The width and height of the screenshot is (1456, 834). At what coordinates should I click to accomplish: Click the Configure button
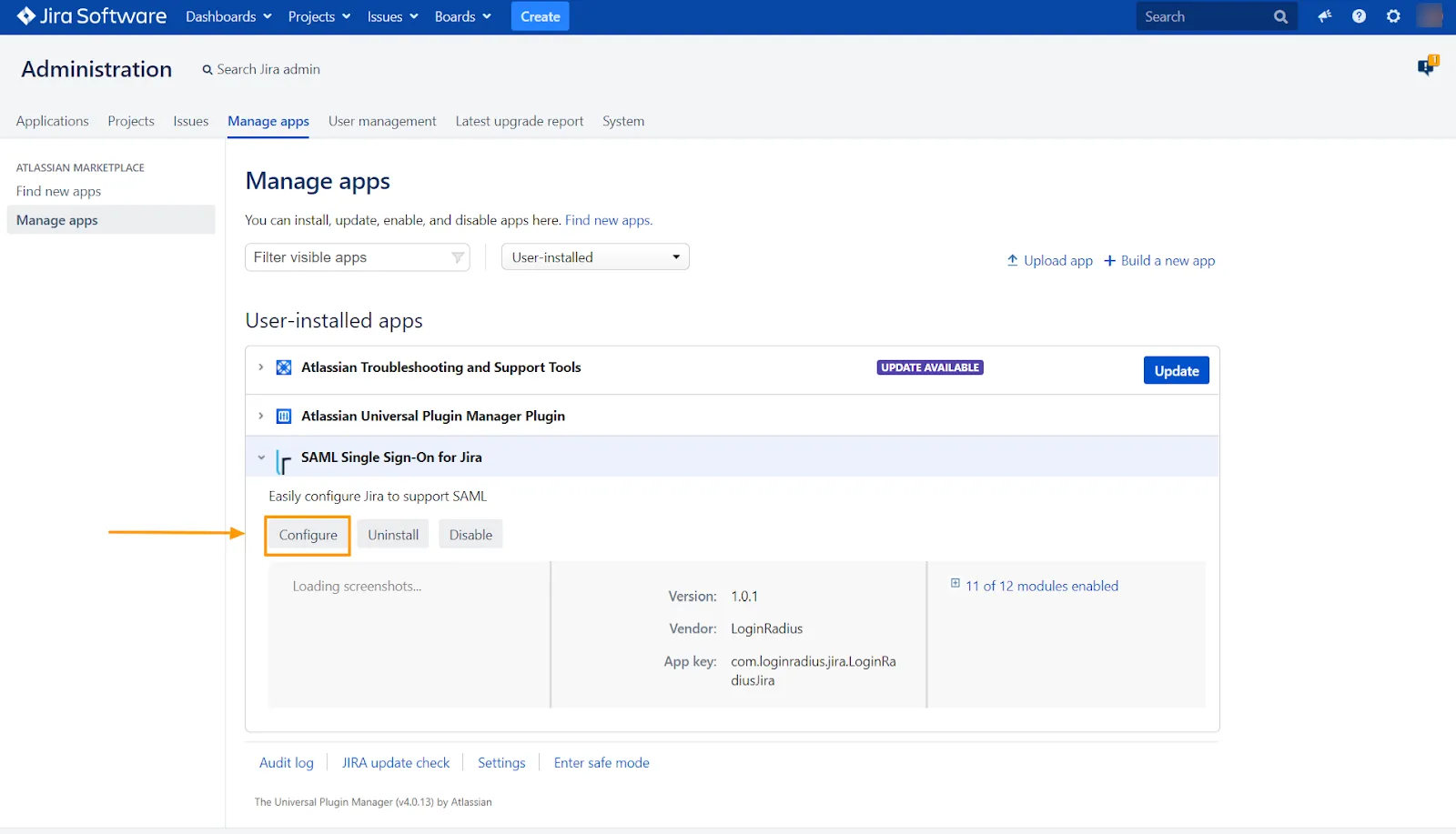(308, 535)
